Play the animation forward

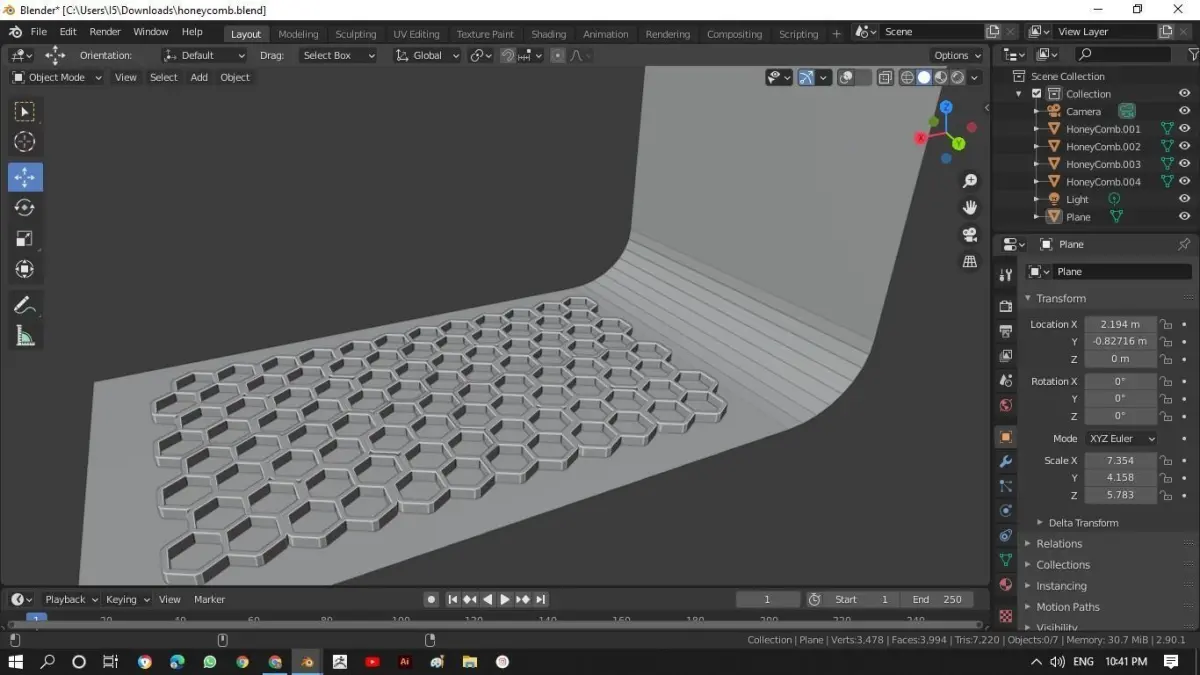(505, 599)
